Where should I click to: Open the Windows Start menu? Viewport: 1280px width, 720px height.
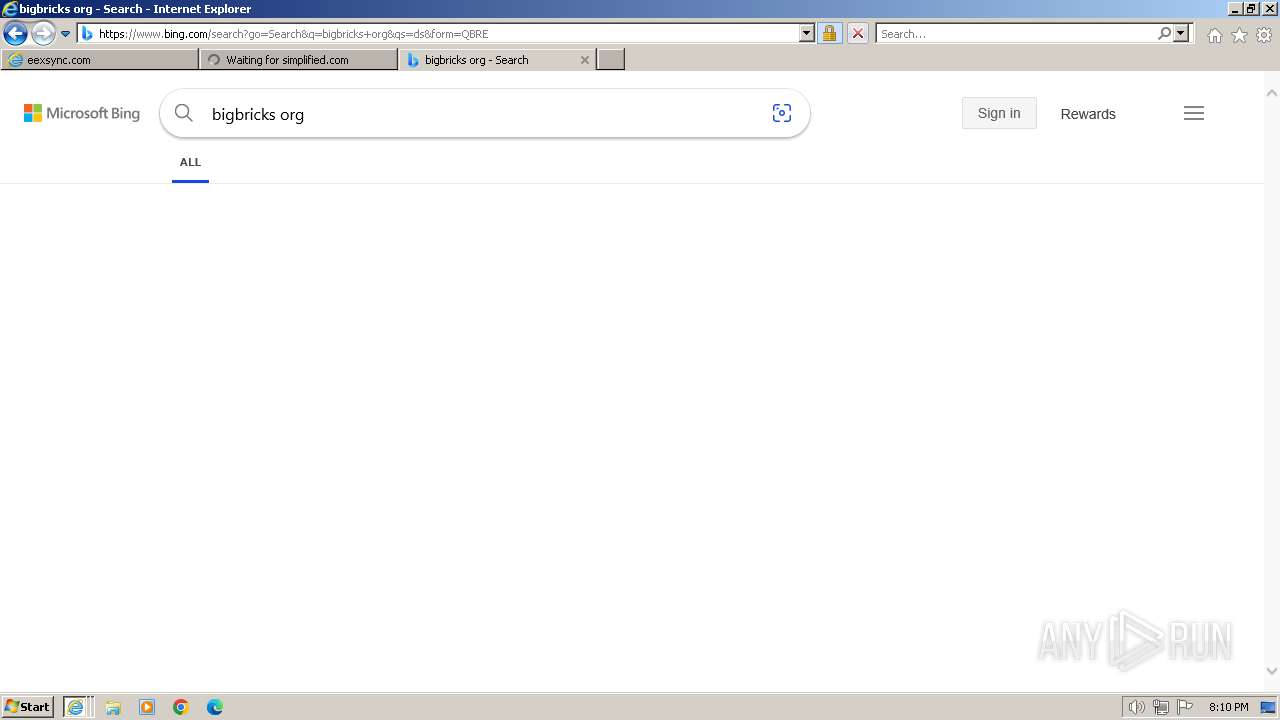point(27,706)
